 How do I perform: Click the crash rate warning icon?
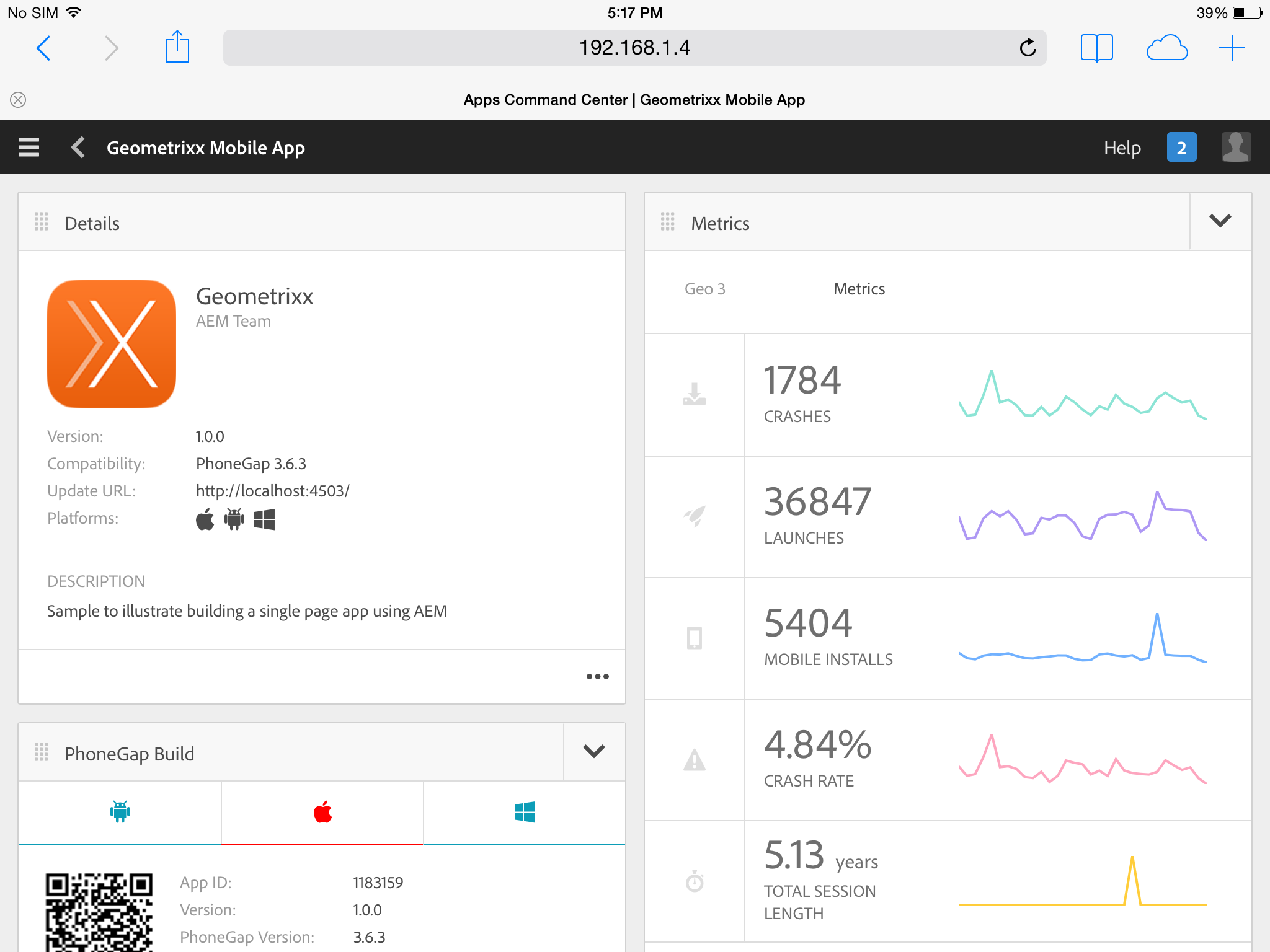[x=695, y=759]
